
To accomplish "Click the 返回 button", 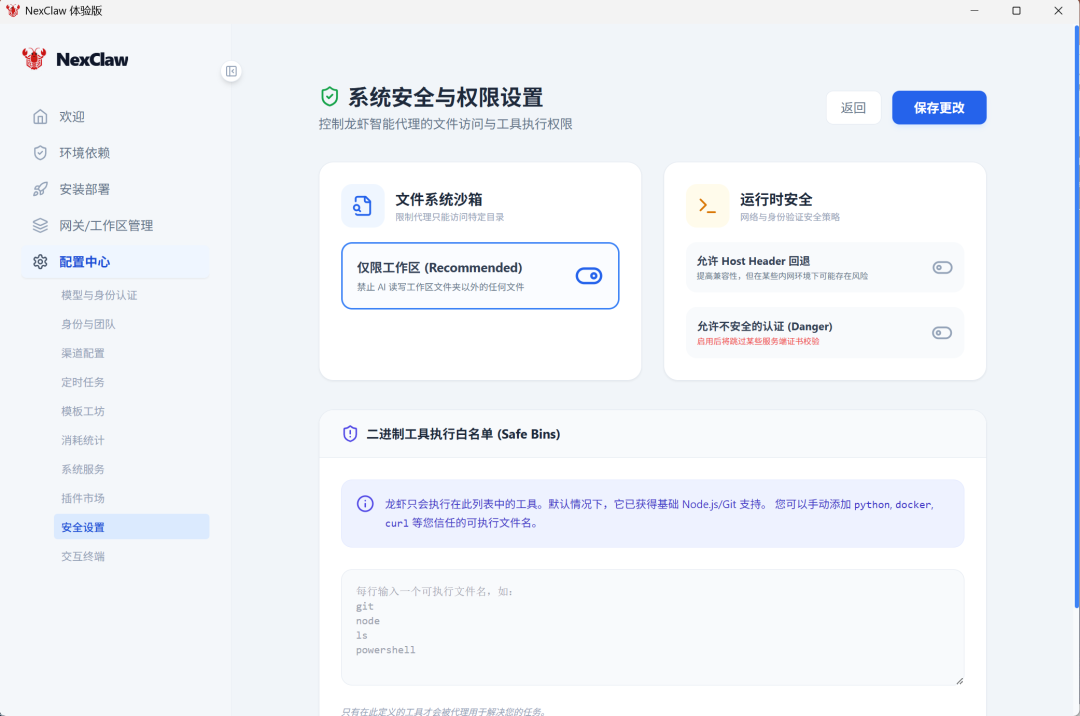I will coord(853,108).
